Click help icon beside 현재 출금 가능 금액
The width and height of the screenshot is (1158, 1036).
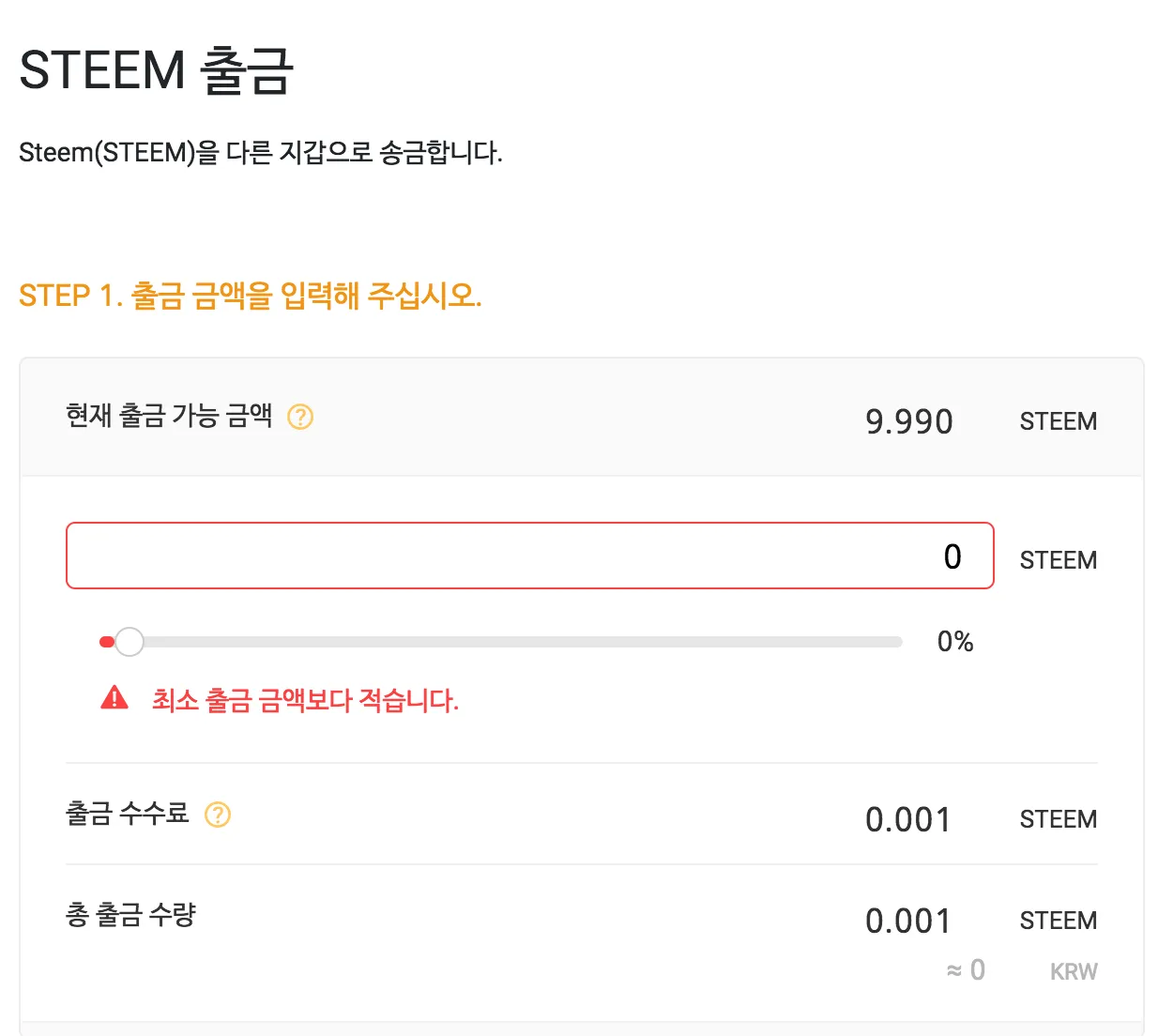click(x=300, y=417)
